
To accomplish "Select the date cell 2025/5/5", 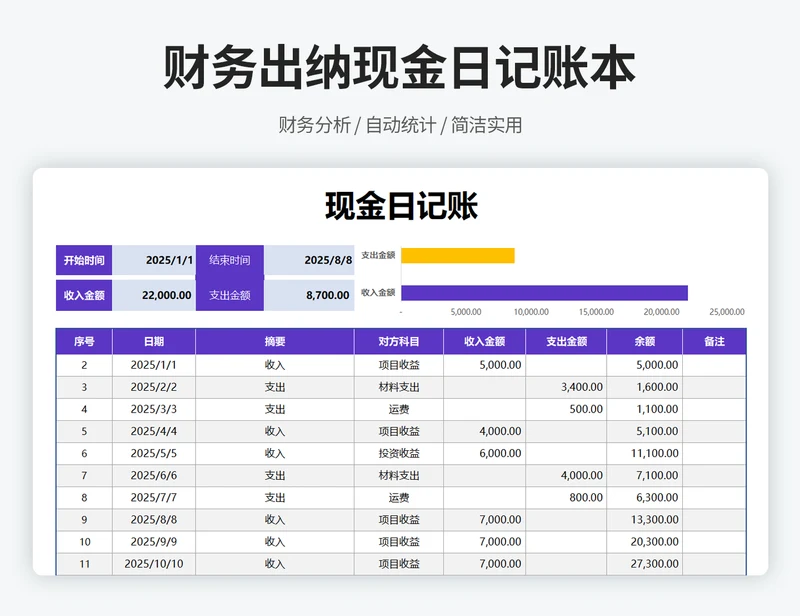I will (x=154, y=454).
